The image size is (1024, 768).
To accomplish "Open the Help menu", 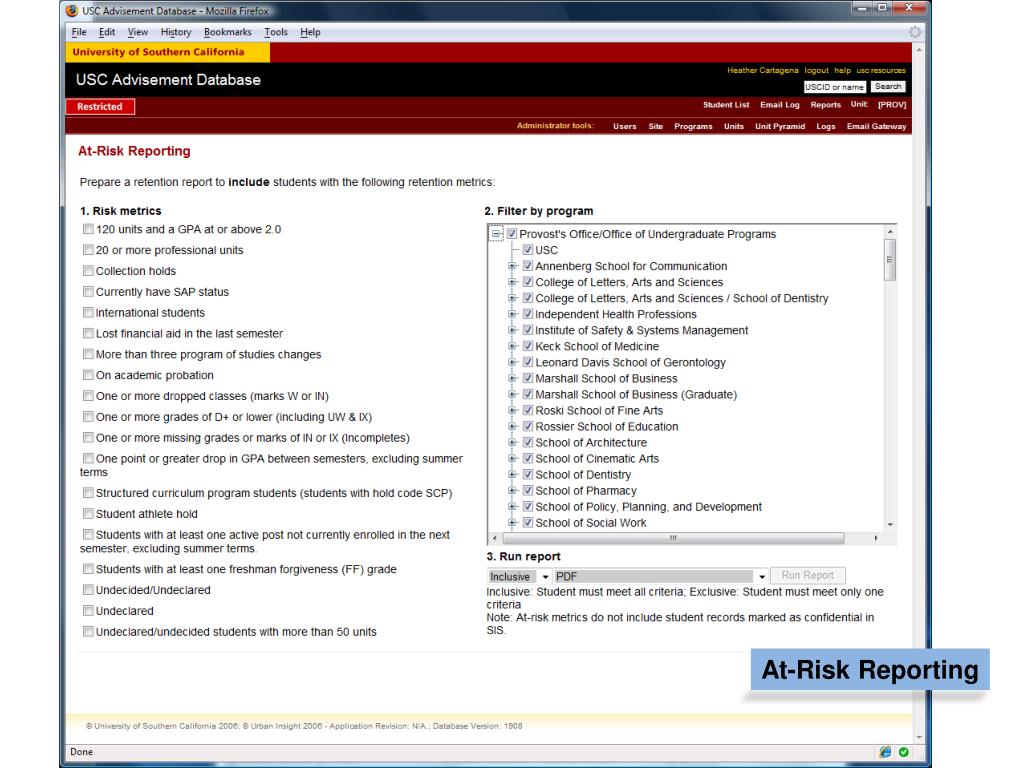I will pyautogui.click(x=310, y=32).
